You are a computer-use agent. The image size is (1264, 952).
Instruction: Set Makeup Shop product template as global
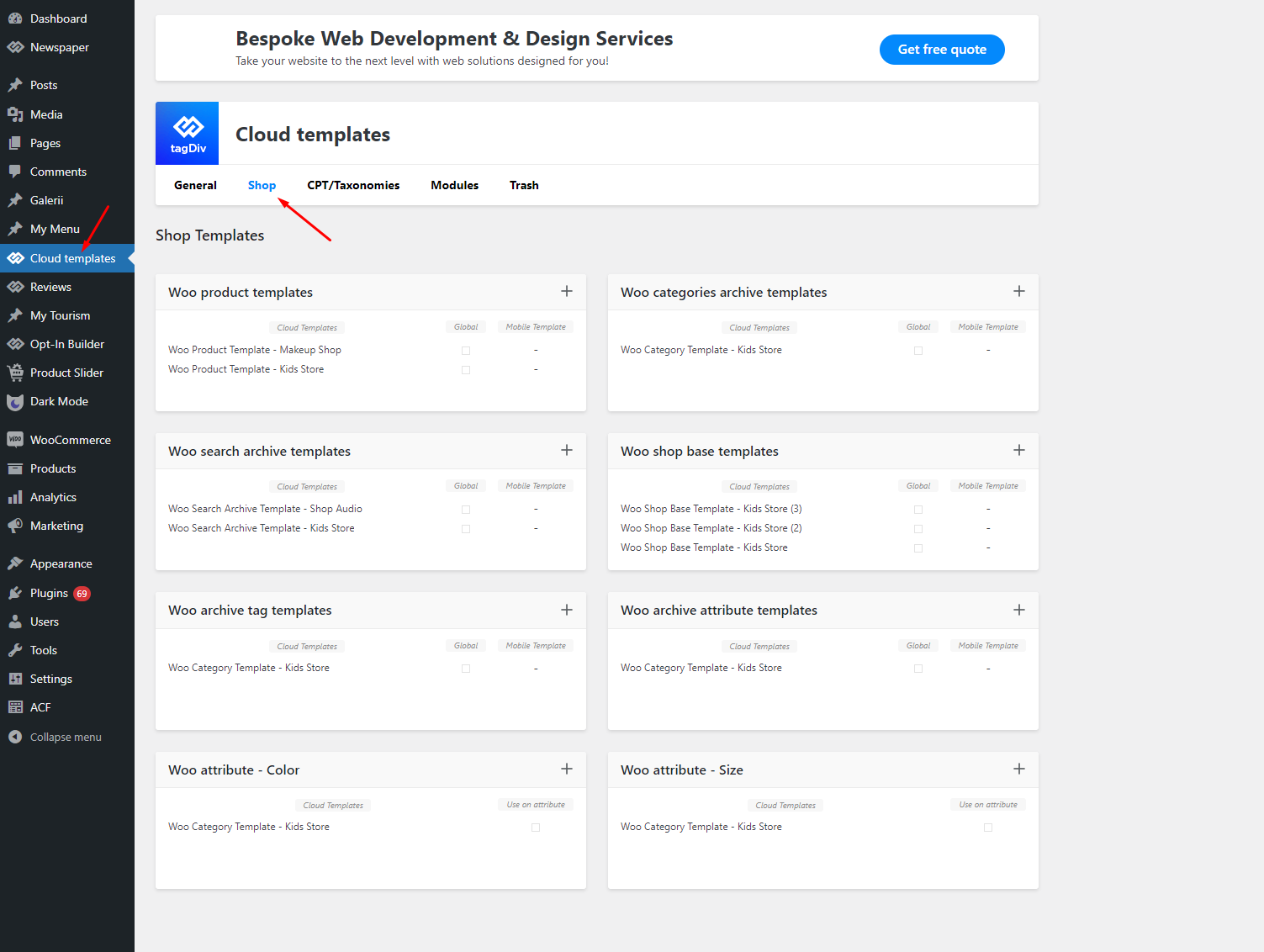tap(466, 351)
